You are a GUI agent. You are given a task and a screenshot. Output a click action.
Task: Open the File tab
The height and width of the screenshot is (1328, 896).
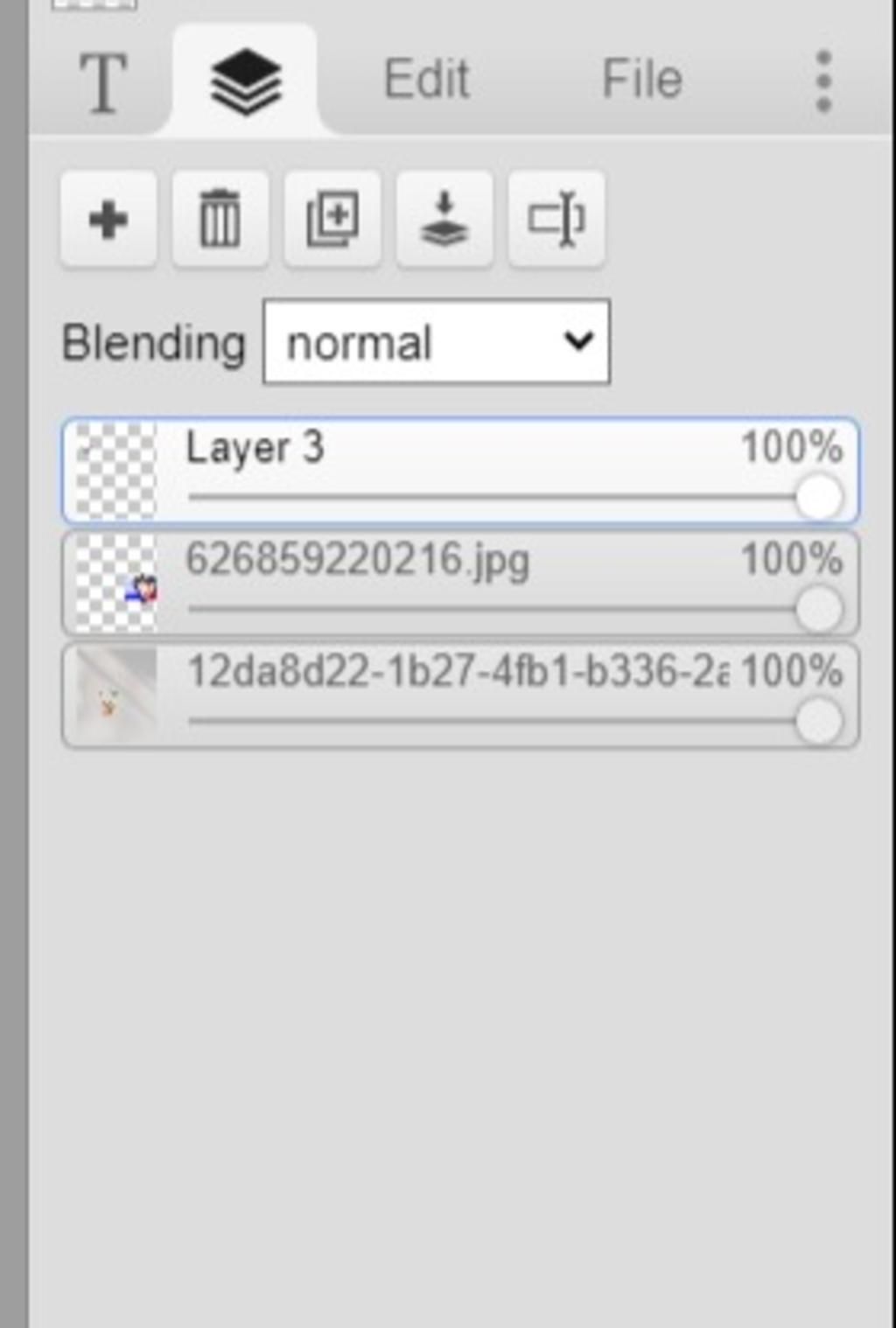[x=642, y=80]
